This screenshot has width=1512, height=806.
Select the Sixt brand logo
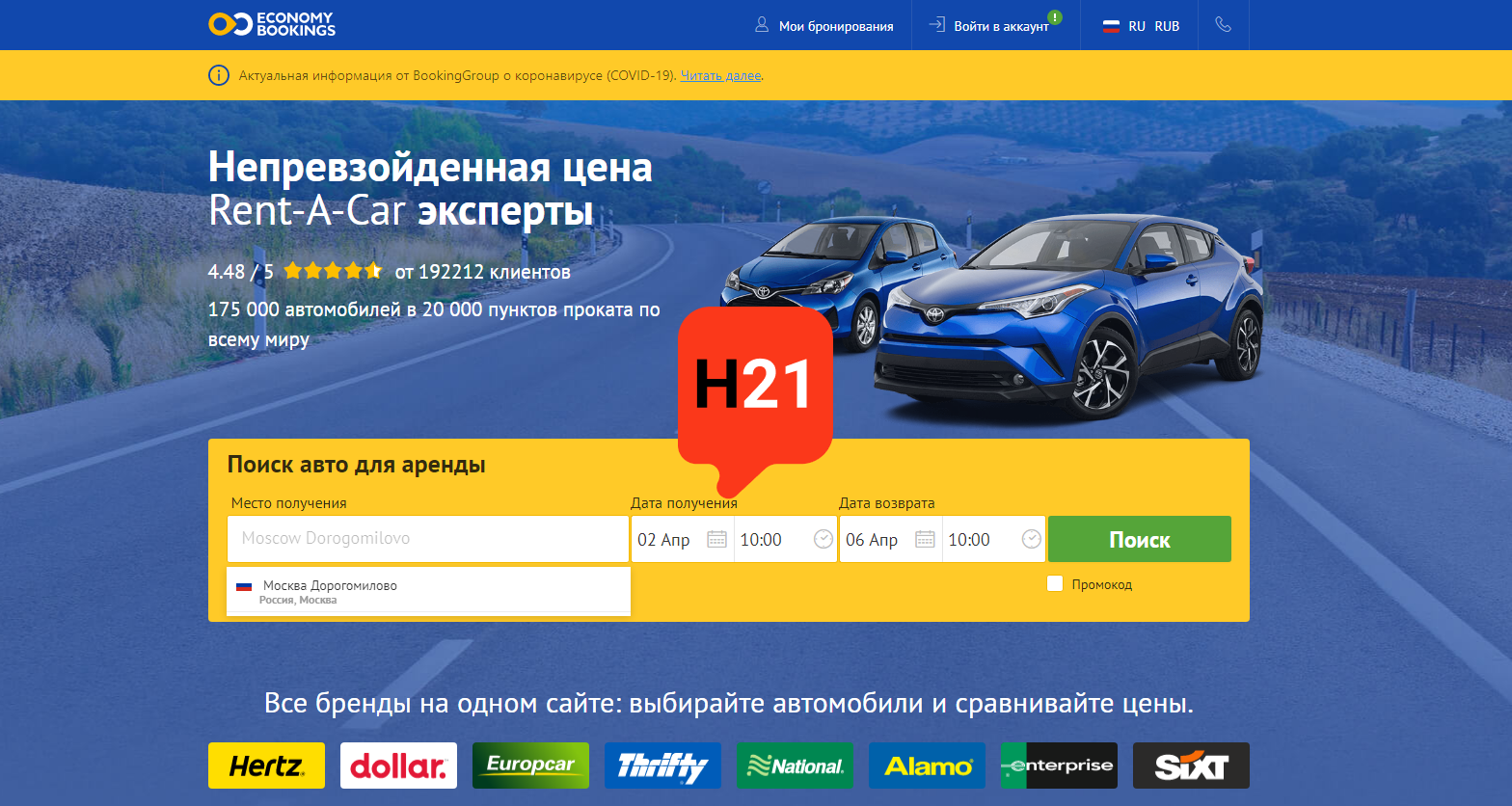coord(1191,766)
